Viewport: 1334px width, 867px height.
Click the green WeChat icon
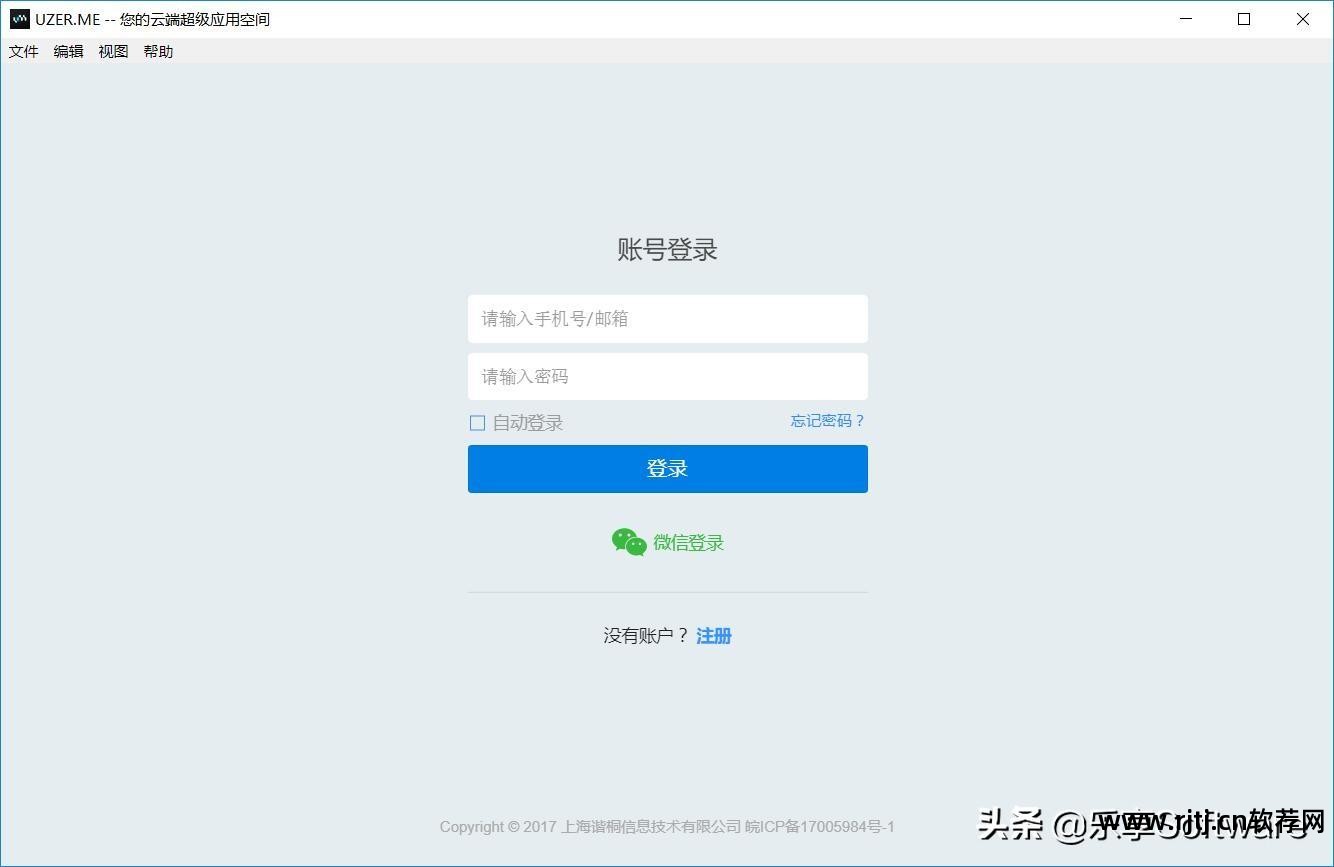[x=629, y=542]
